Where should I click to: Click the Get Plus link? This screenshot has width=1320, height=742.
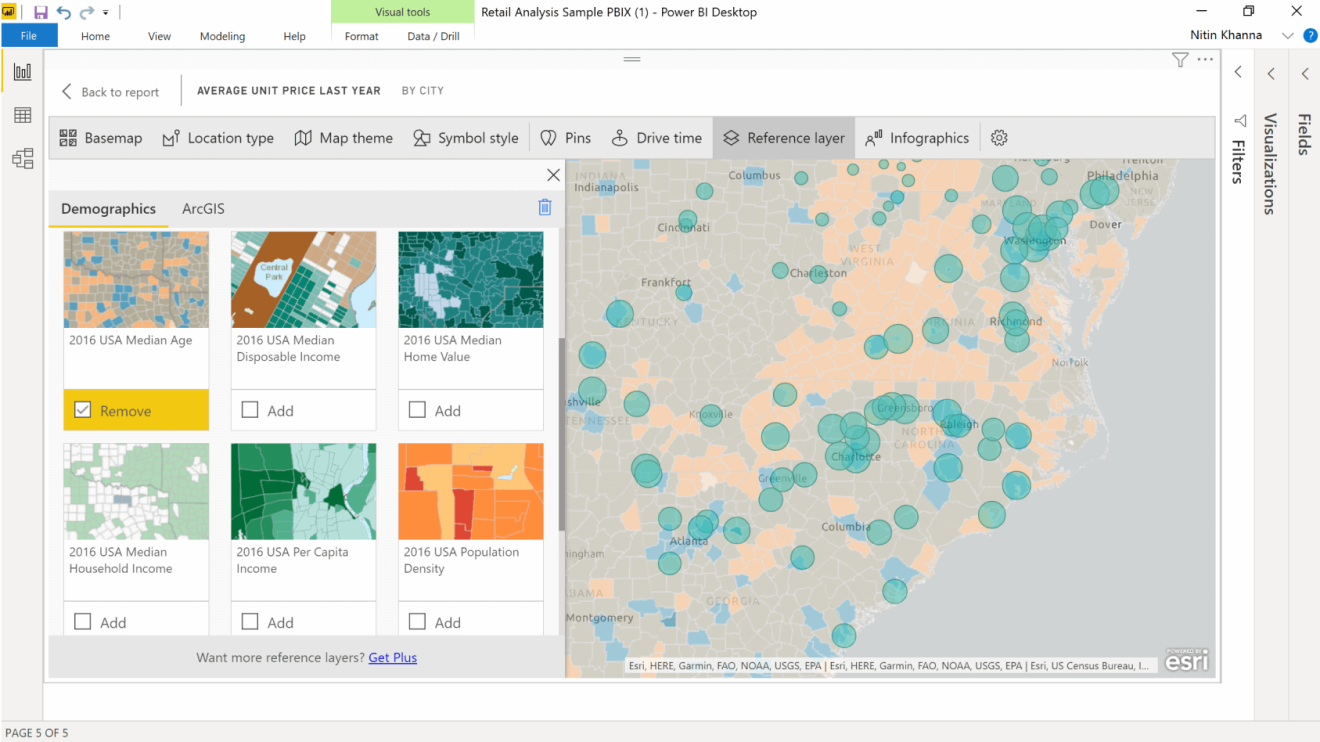[x=392, y=657]
